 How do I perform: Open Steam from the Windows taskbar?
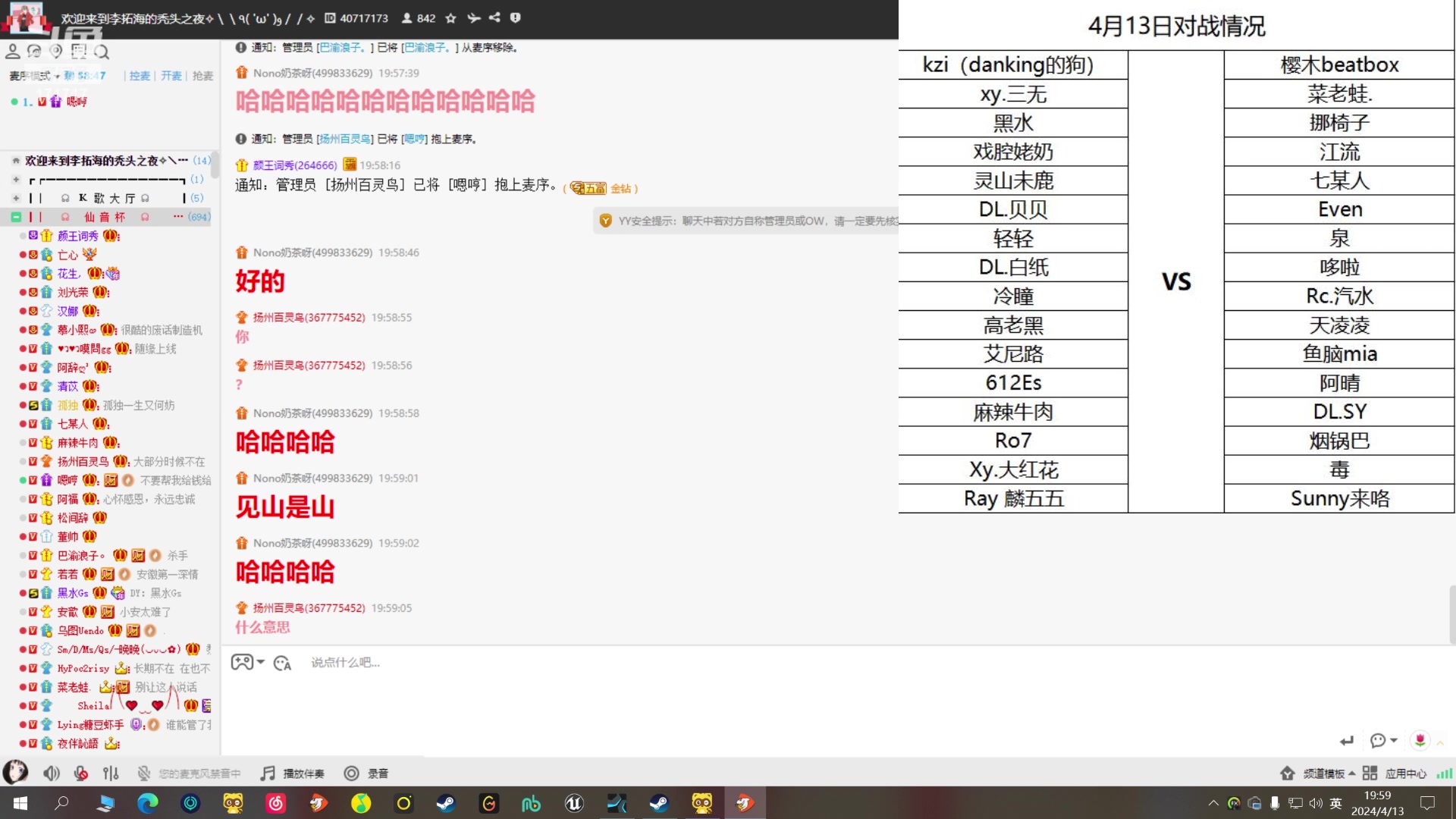pyautogui.click(x=446, y=803)
